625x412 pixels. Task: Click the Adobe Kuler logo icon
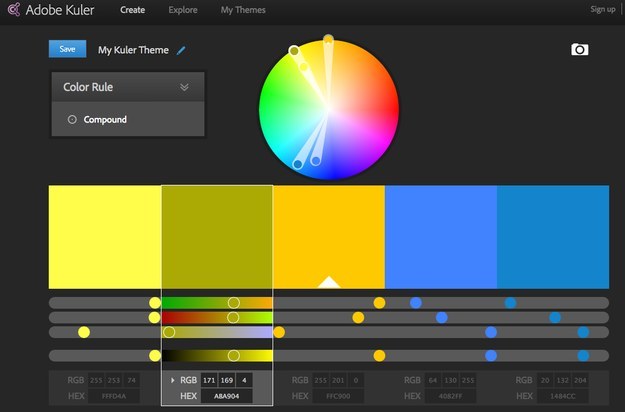click(x=13, y=11)
